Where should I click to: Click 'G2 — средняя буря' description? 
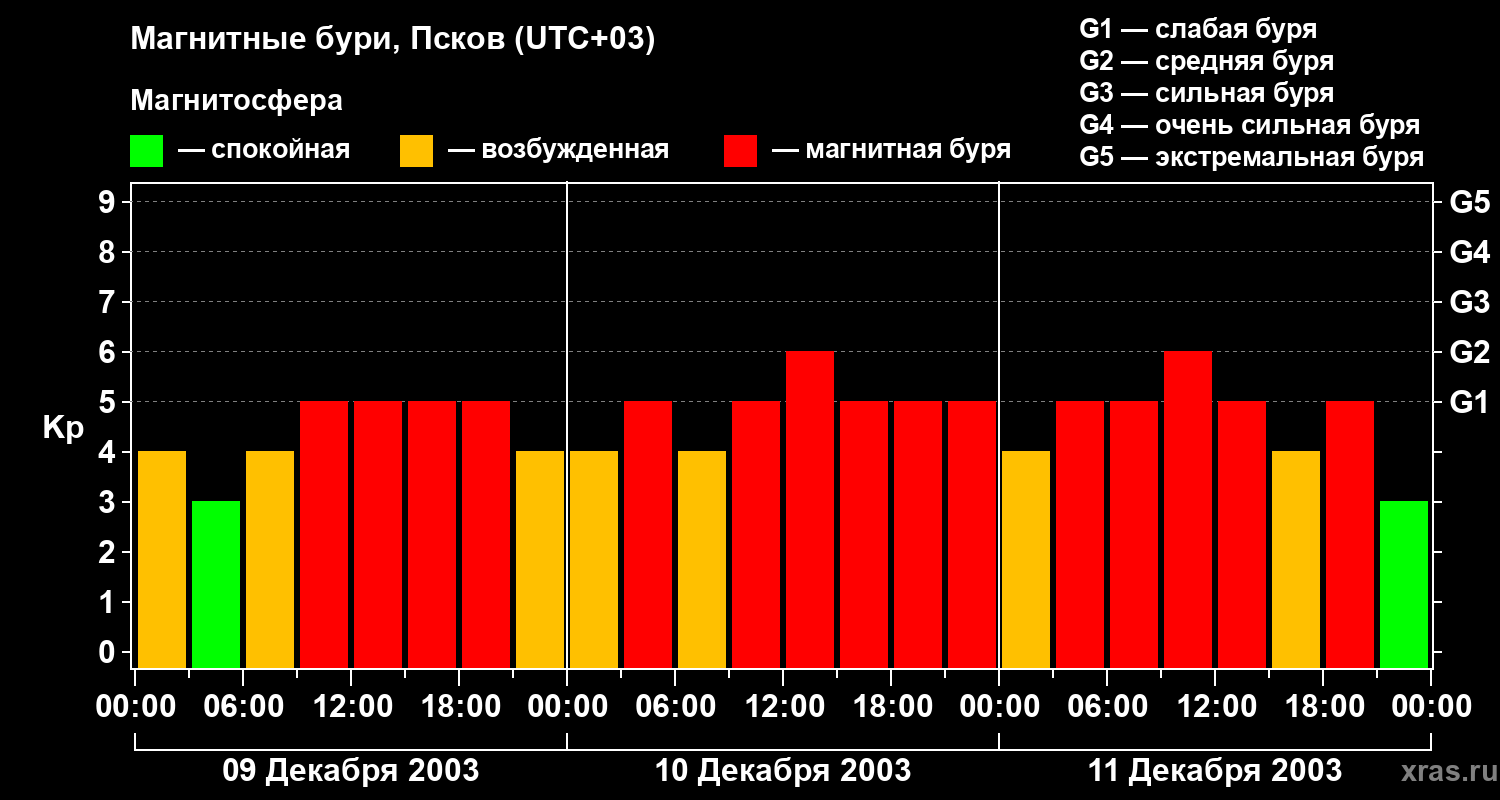(x=1207, y=61)
